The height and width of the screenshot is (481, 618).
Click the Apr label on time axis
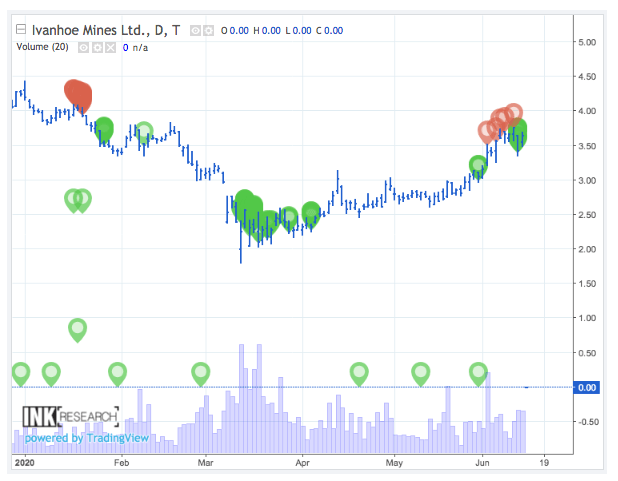pyautogui.click(x=302, y=462)
